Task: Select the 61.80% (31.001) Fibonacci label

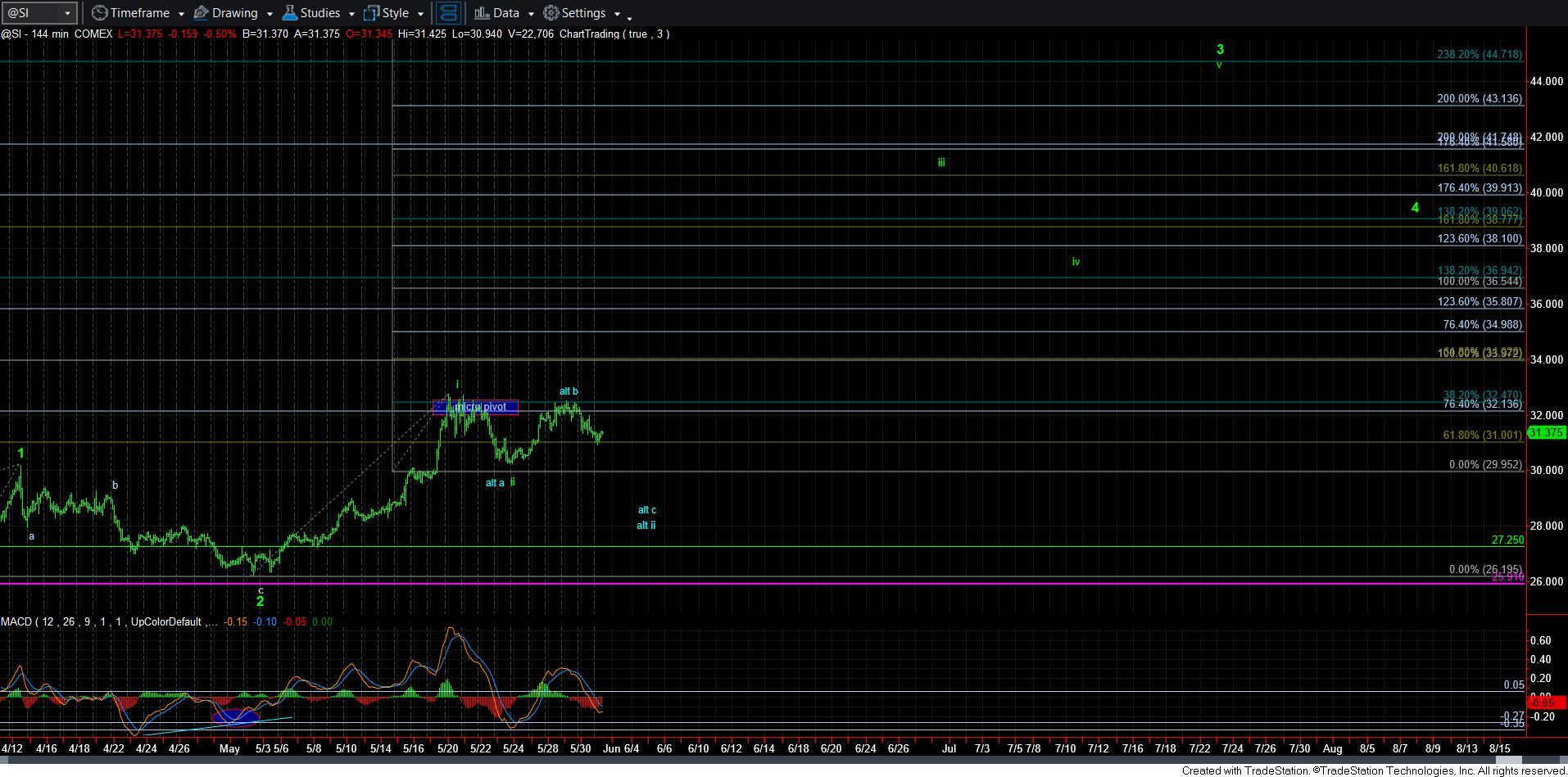Action: point(1482,436)
